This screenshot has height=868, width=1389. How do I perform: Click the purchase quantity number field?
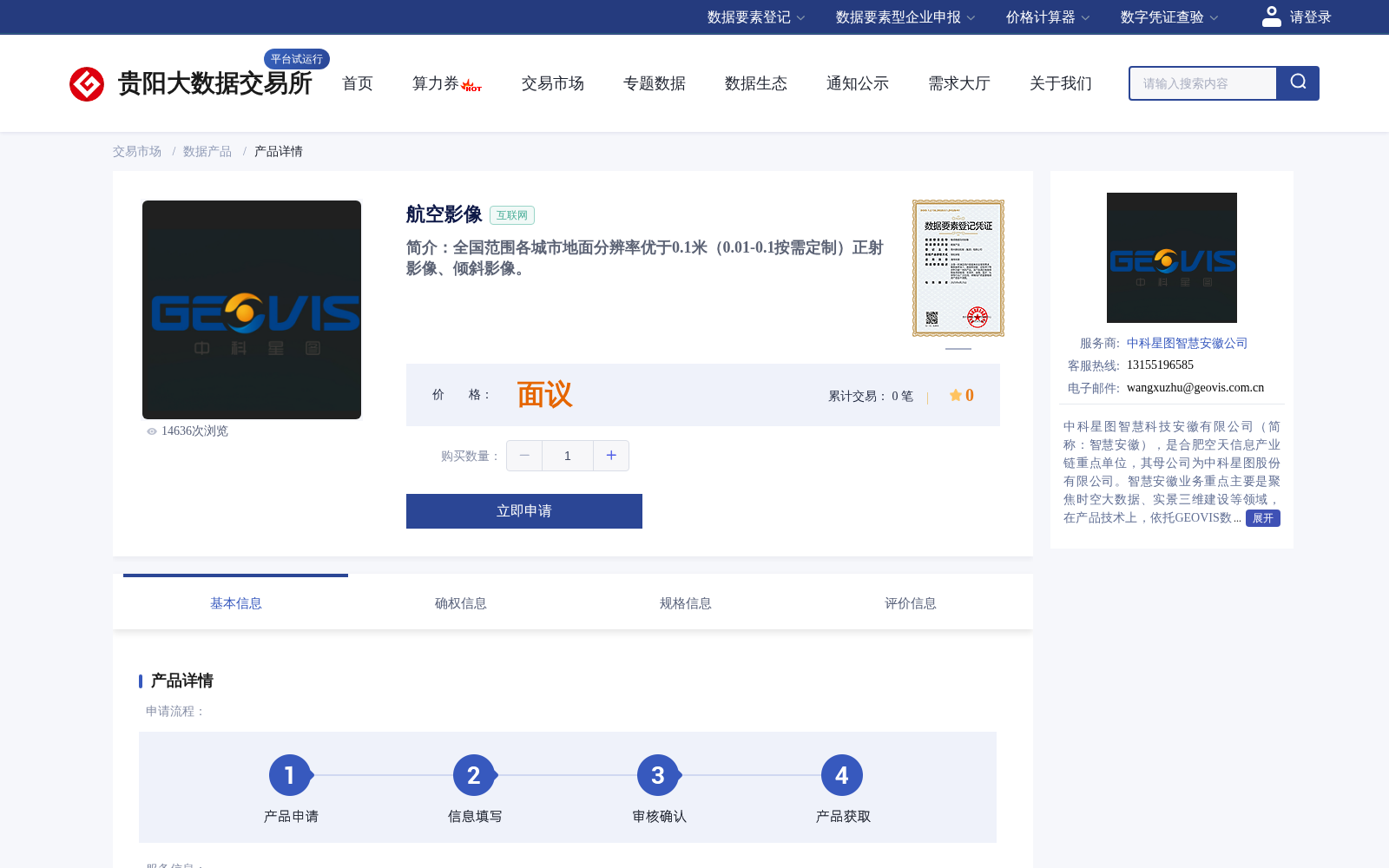[x=568, y=456]
